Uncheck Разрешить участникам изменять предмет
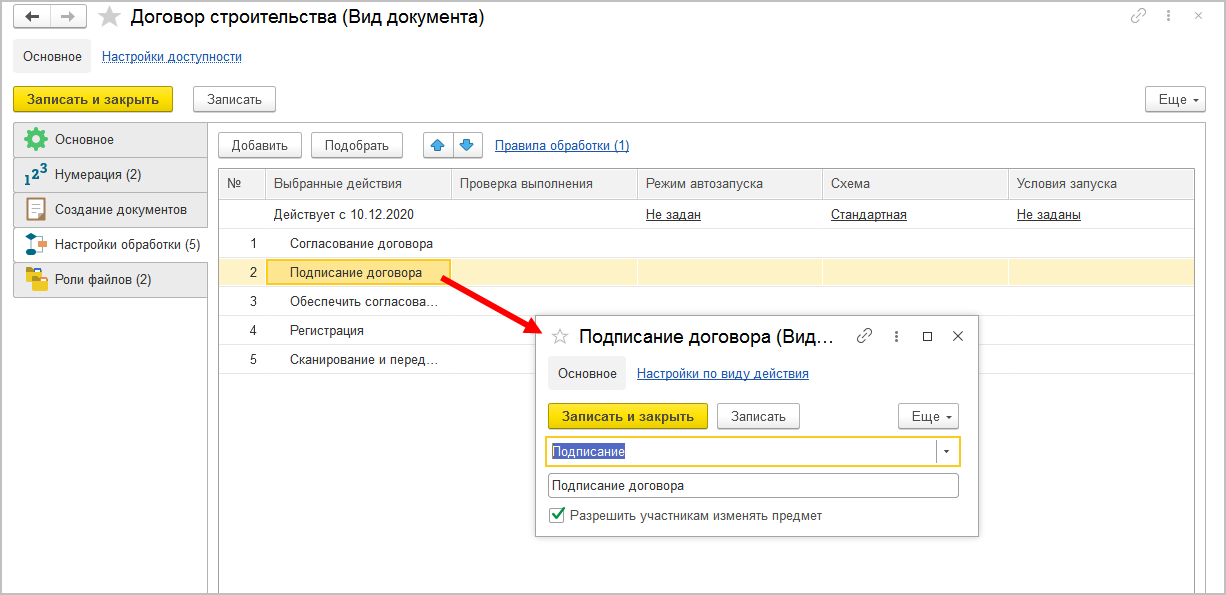Viewport: 1226px width, 595px height. [558, 516]
